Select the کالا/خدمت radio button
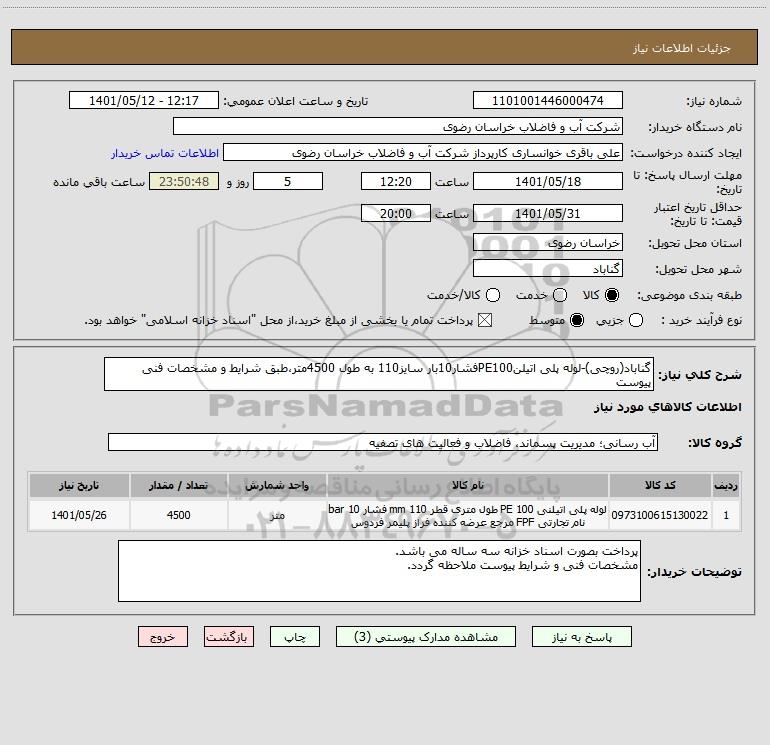 click(x=493, y=295)
